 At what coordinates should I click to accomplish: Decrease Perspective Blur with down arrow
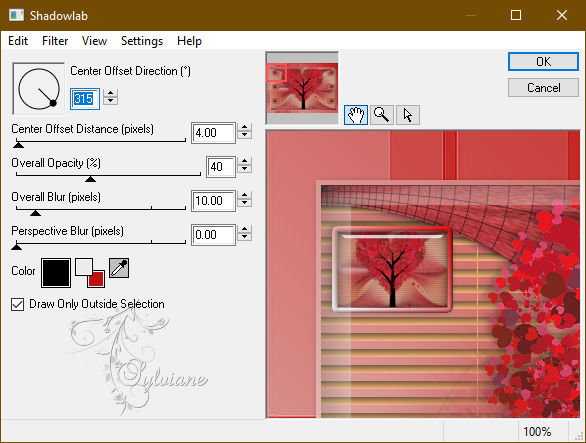pos(244,237)
